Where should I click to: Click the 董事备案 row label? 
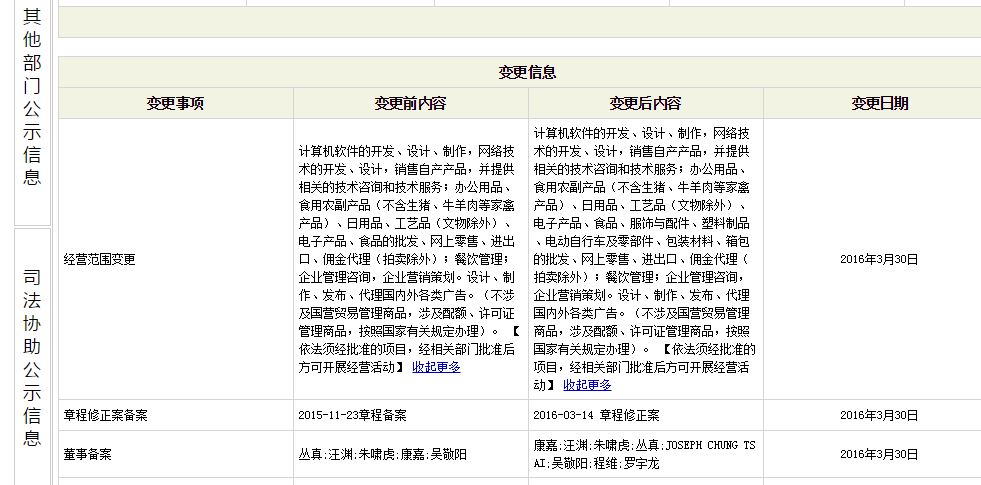point(87,454)
